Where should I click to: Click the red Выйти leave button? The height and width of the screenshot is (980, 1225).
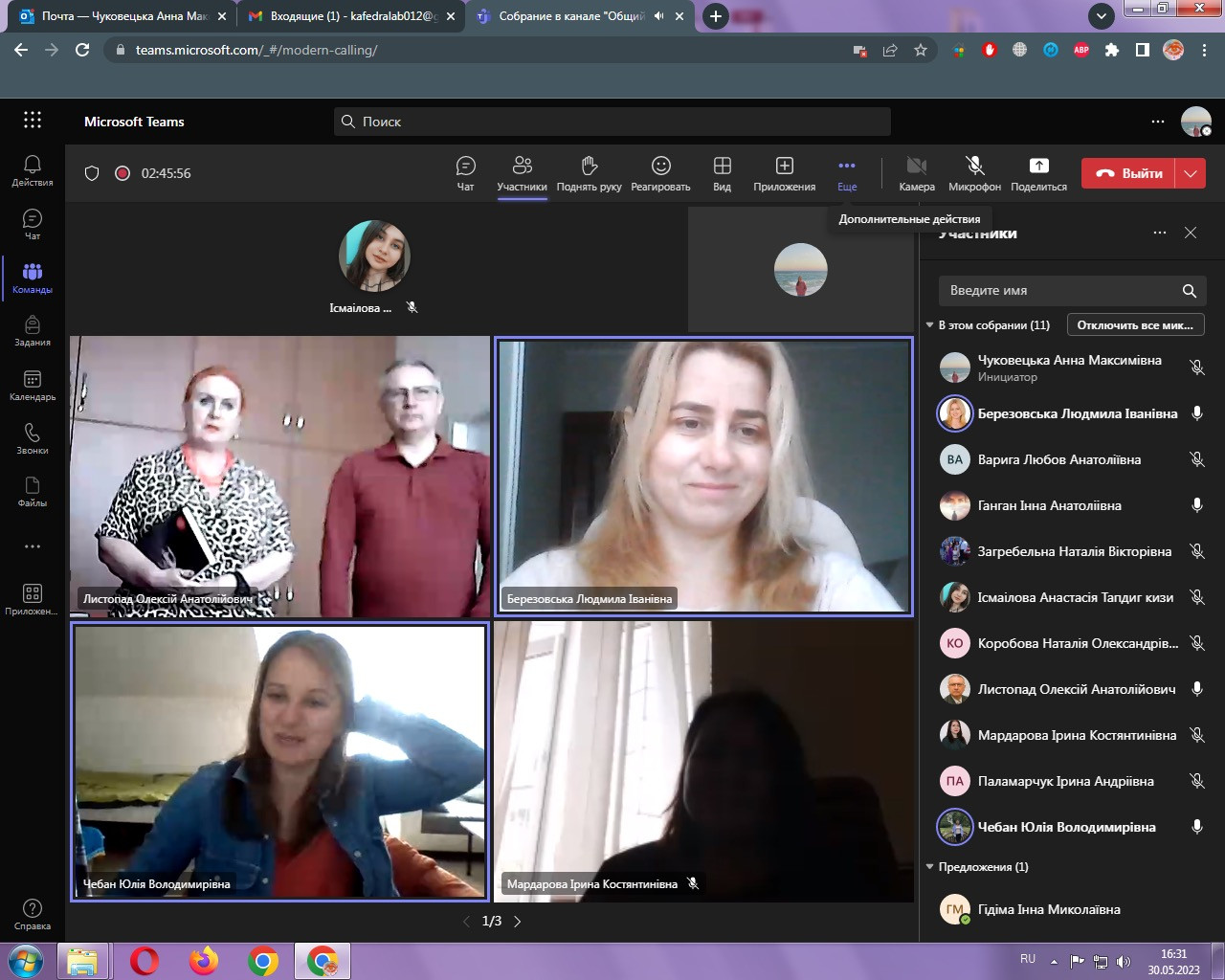(1128, 173)
